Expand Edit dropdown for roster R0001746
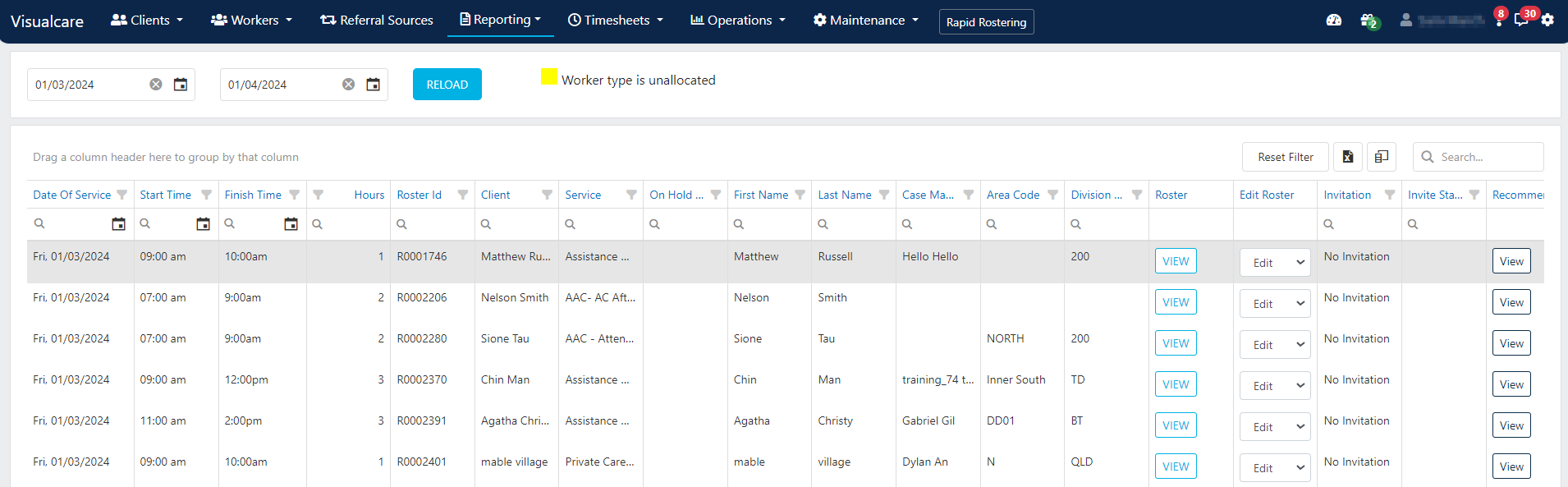The height and width of the screenshot is (487, 1568). (x=1275, y=263)
